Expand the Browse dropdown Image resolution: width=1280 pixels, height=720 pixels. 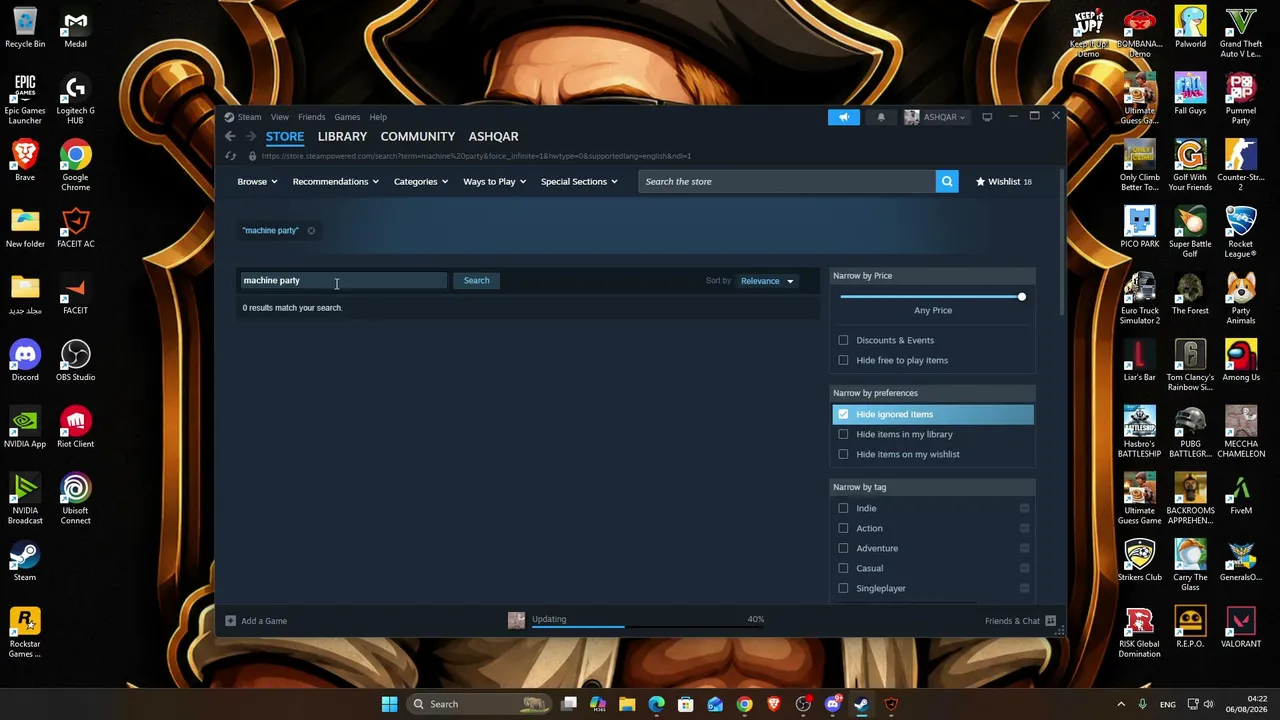[x=258, y=182]
